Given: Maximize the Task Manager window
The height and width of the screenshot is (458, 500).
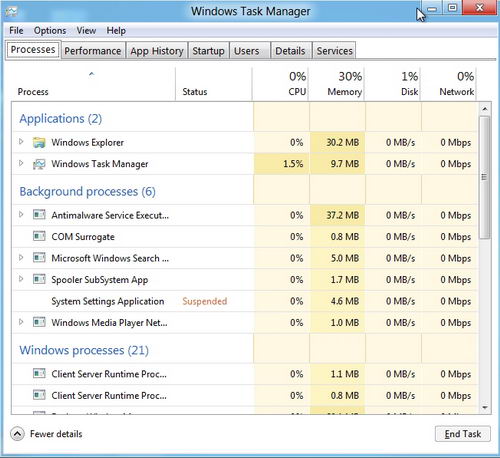Looking at the screenshot, I should 452,7.
